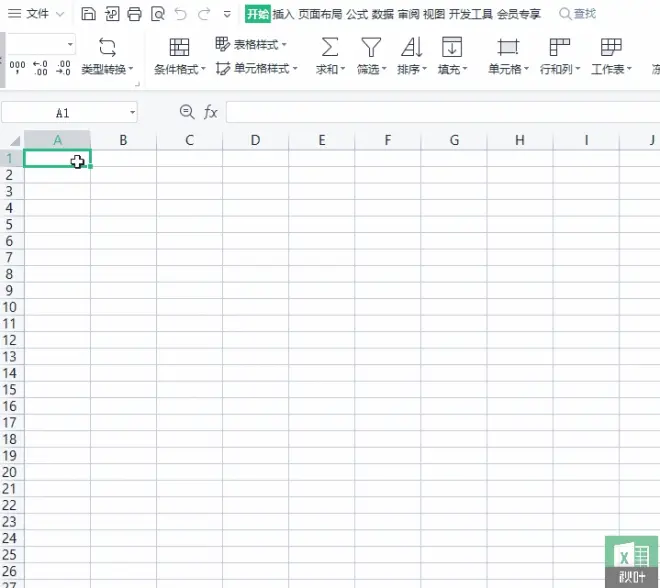Image resolution: width=660 pixels, height=588 pixels.
Task: Click in the formula bar input
Action: pyautogui.click(x=443, y=112)
